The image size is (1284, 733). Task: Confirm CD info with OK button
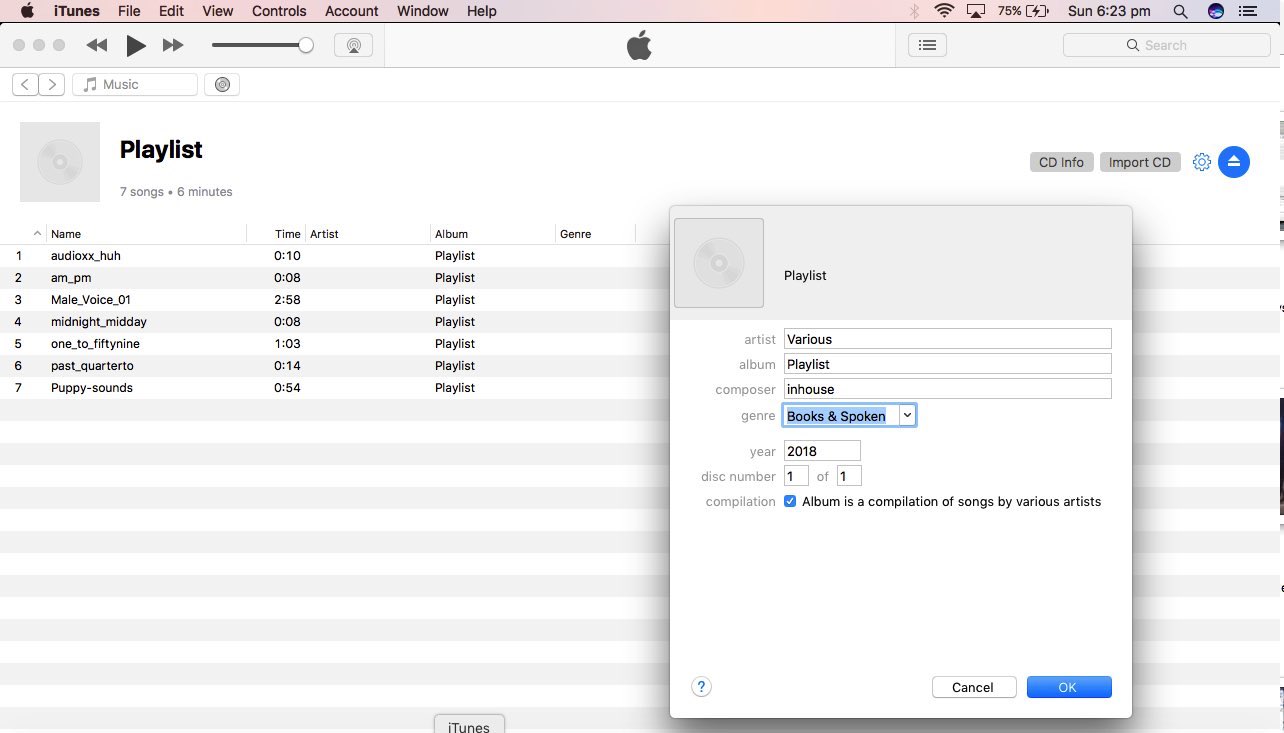coord(1069,687)
